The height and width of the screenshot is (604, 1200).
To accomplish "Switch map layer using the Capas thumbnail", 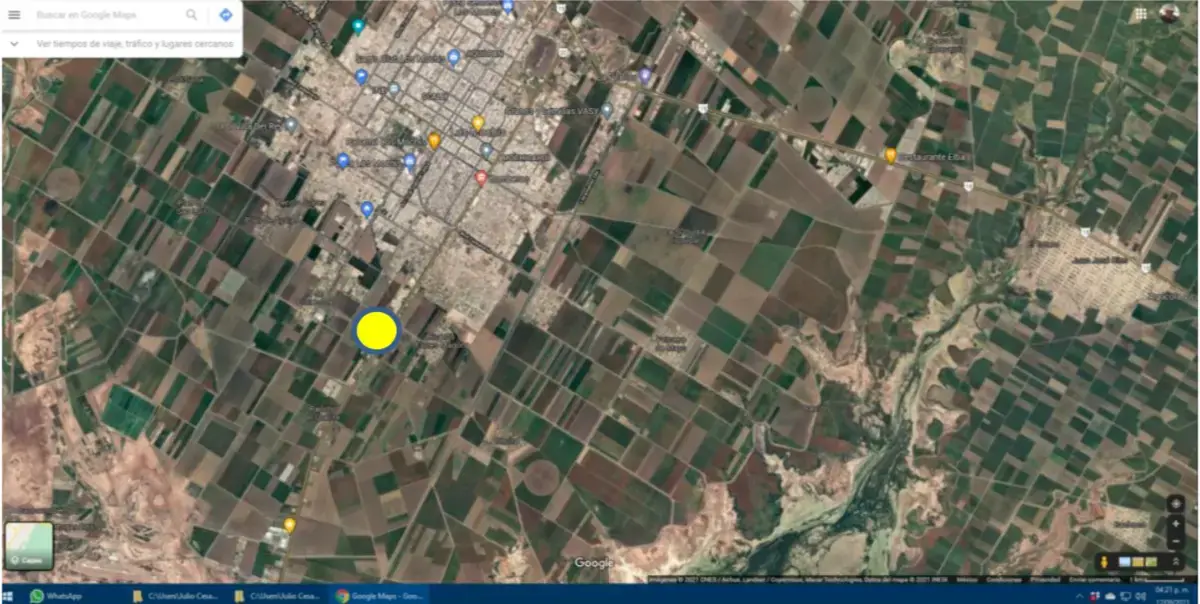I will pos(29,546).
